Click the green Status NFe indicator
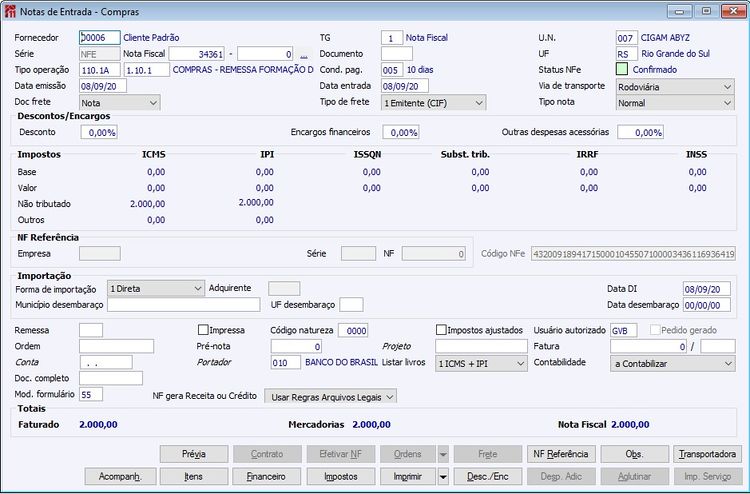750x494 pixels. [x=622, y=70]
